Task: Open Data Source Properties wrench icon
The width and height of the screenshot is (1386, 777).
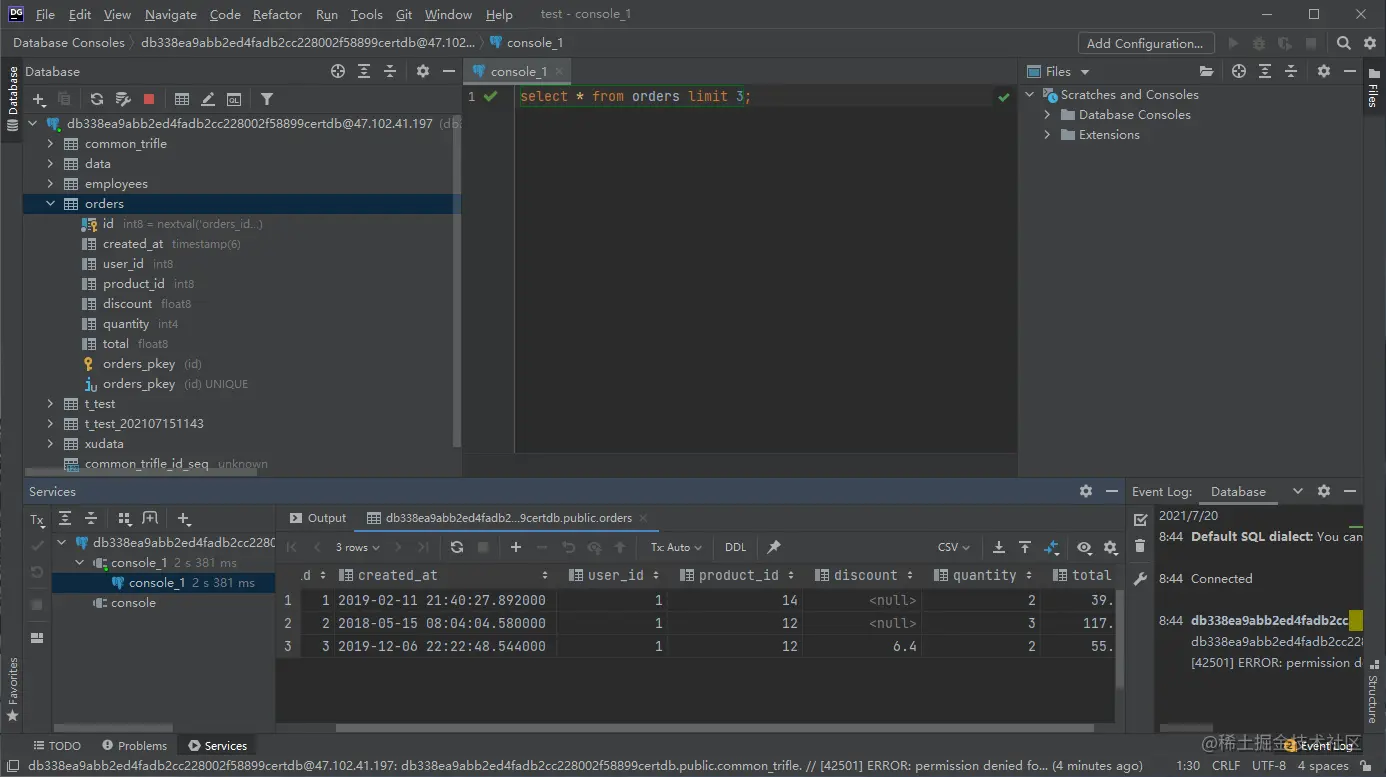Action: point(123,99)
